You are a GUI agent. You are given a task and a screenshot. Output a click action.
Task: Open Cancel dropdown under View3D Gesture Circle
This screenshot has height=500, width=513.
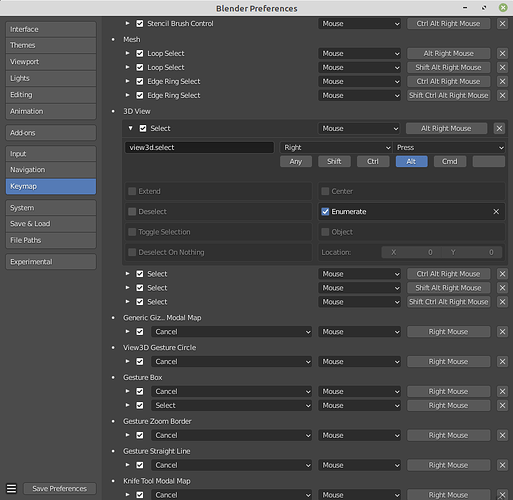[x=232, y=362]
